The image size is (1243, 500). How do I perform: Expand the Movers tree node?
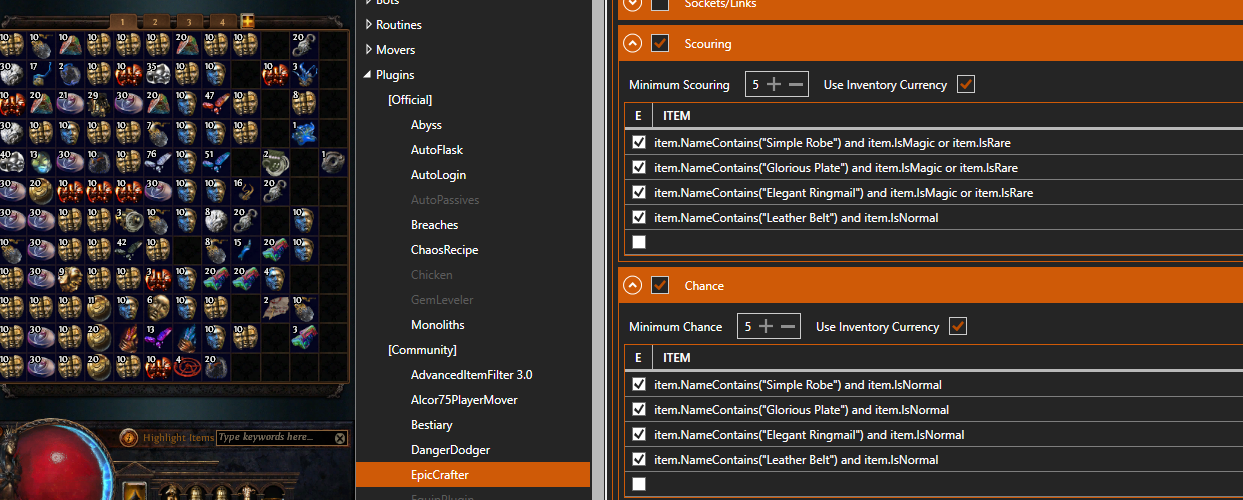coord(369,49)
